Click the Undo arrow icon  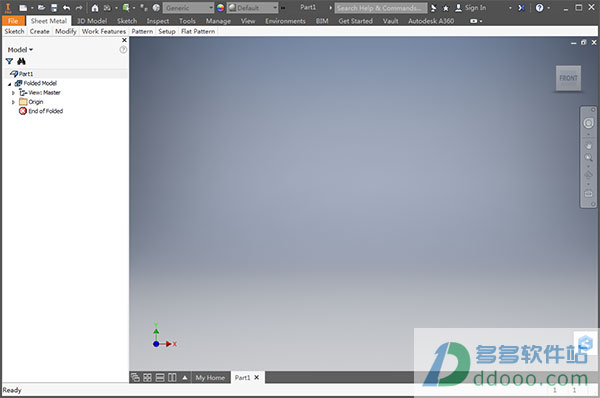[67, 8]
